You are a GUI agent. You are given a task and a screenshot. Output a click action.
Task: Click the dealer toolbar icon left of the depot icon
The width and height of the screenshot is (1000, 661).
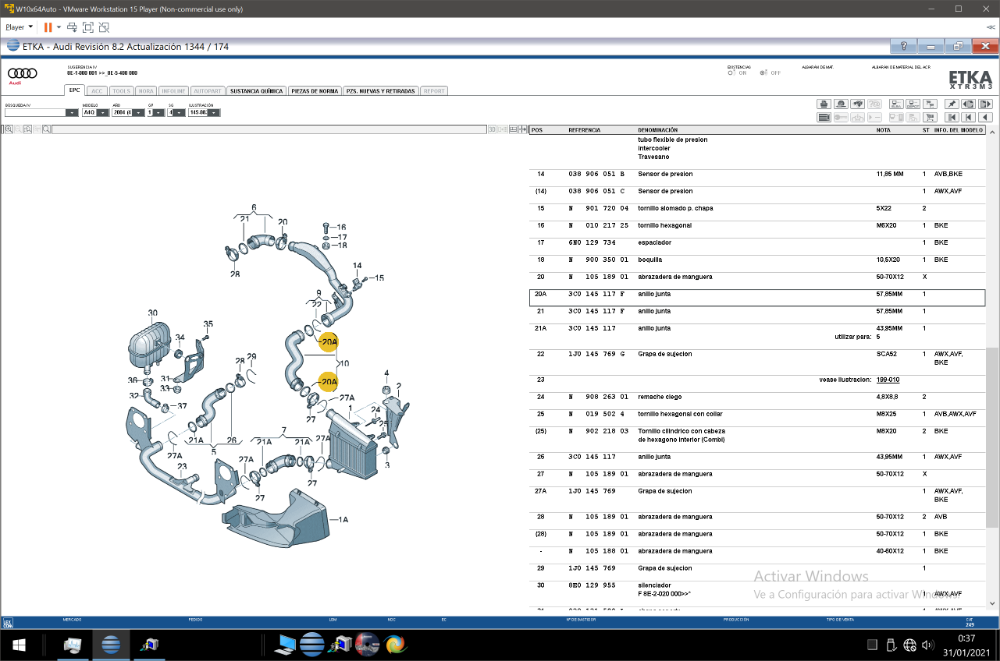coord(896,104)
